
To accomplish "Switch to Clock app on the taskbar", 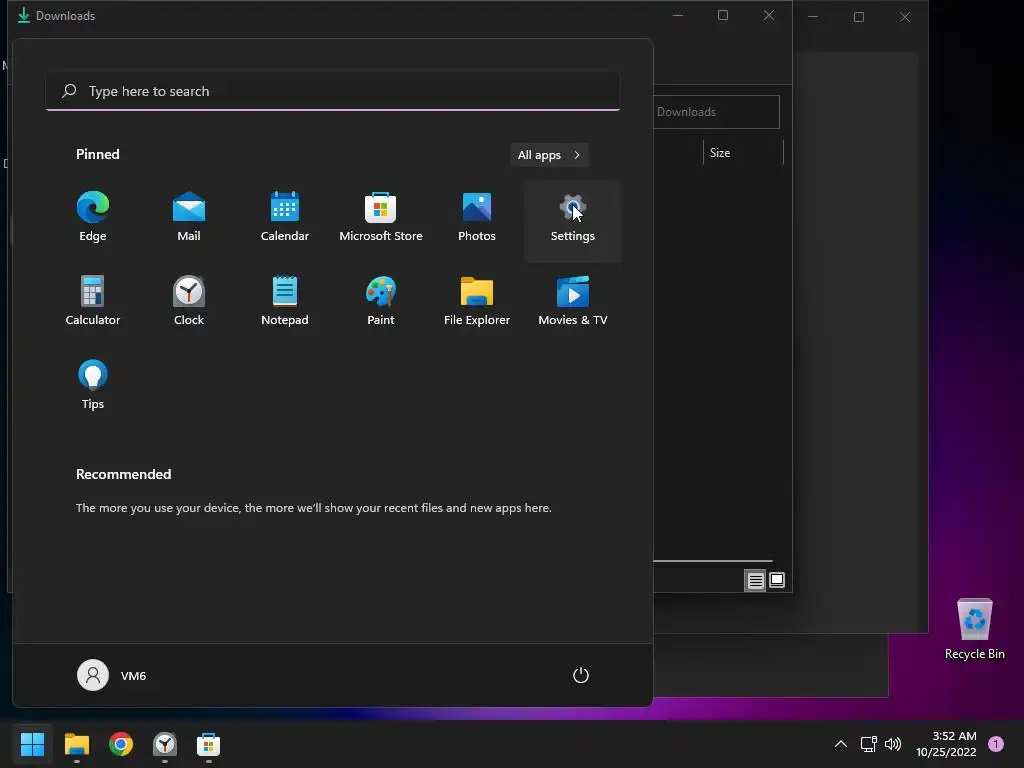I will [x=165, y=744].
